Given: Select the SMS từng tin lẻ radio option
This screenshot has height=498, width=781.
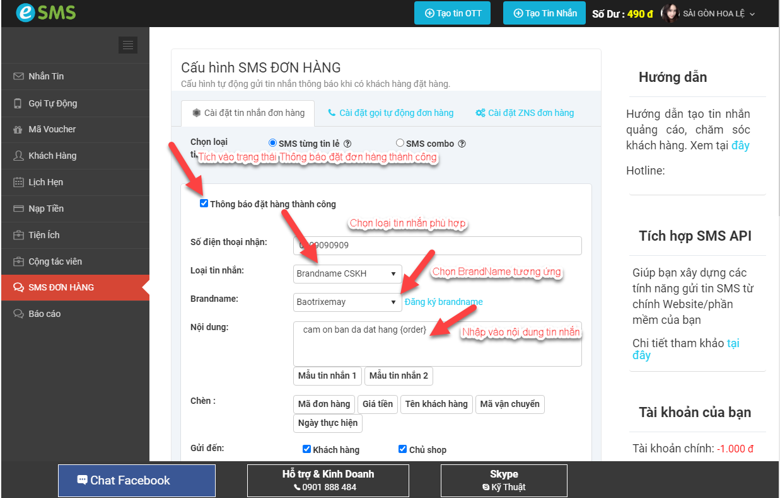Looking at the screenshot, I should [x=273, y=144].
